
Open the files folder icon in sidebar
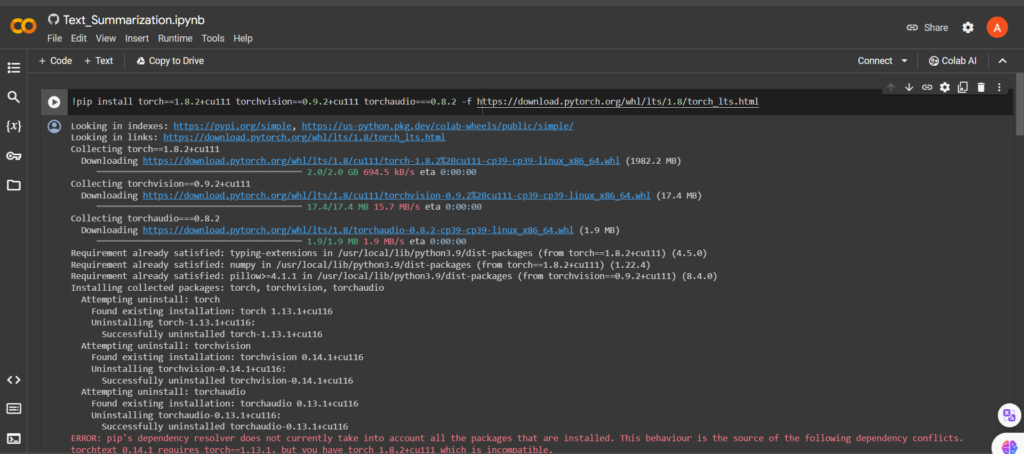[x=14, y=185]
